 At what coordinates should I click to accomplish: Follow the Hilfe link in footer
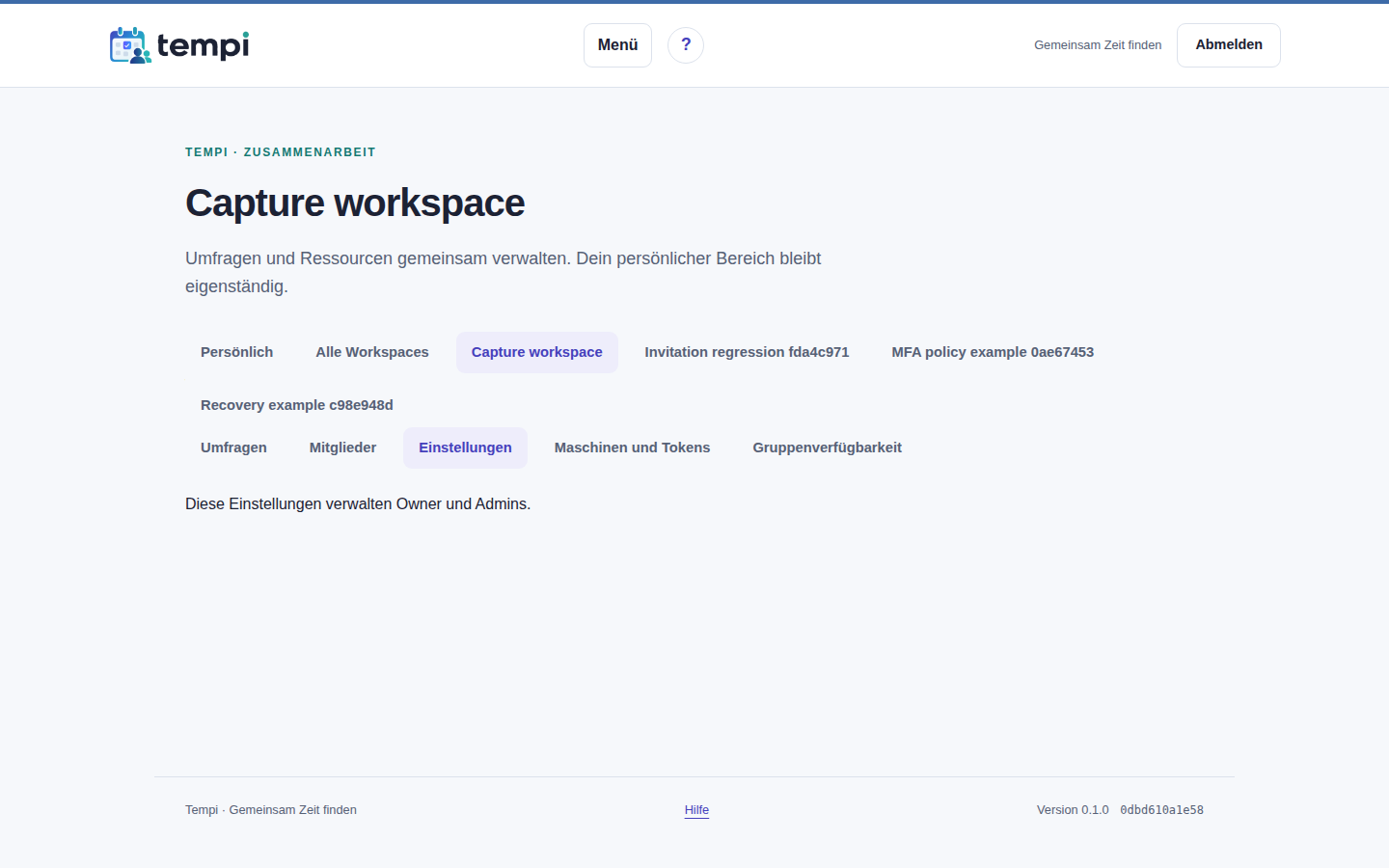tap(696, 810)
